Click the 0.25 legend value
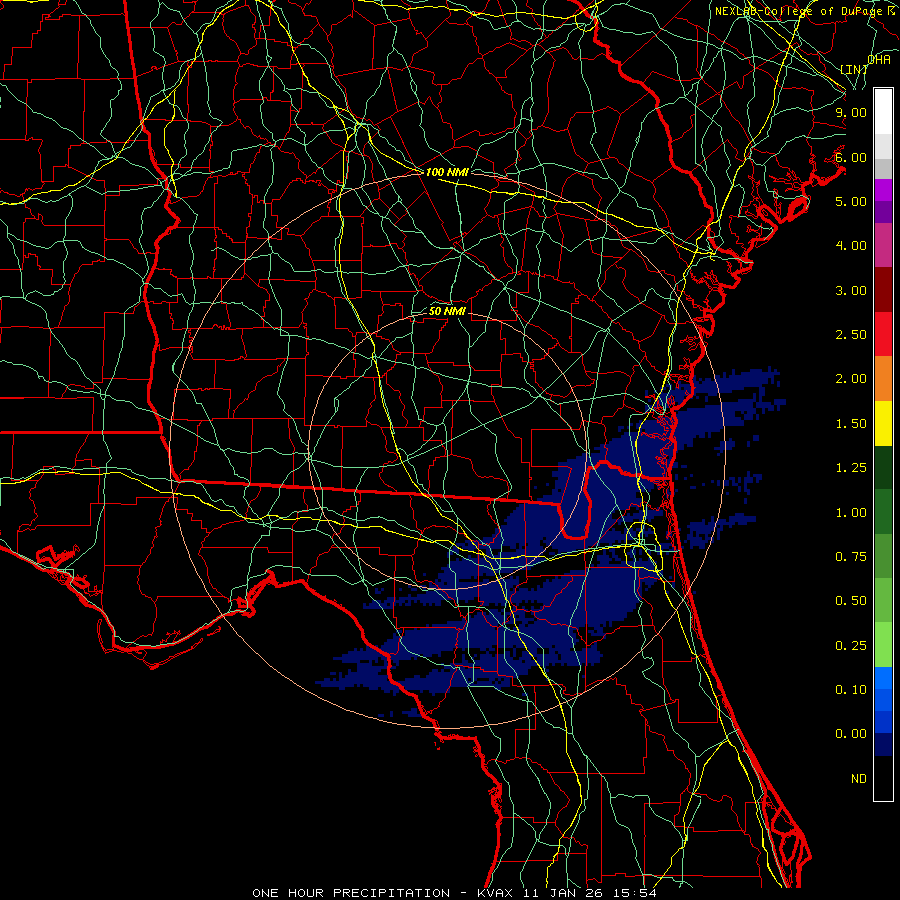 (x=851, y=646)
